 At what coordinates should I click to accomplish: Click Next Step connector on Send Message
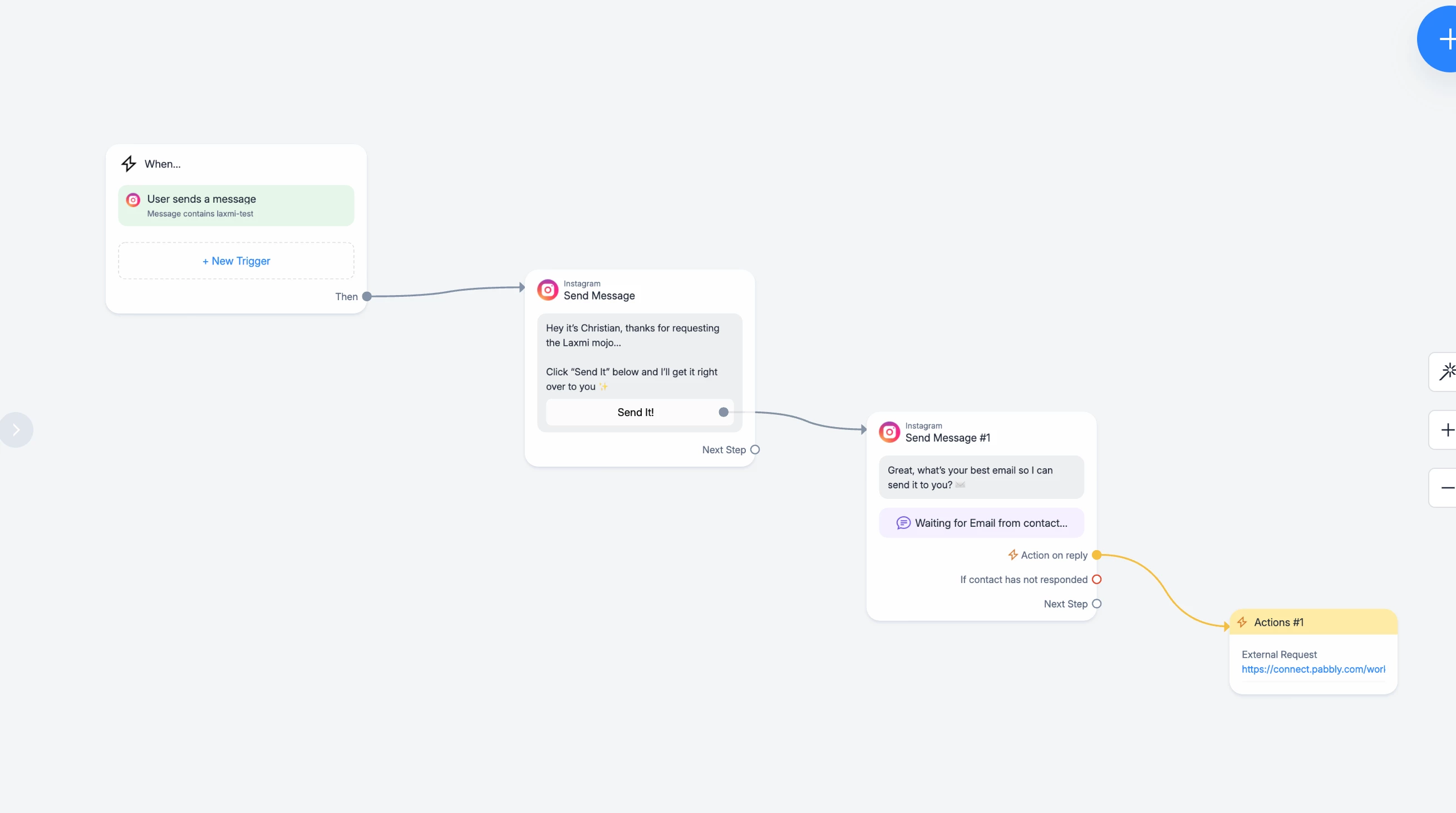[755, 450]
